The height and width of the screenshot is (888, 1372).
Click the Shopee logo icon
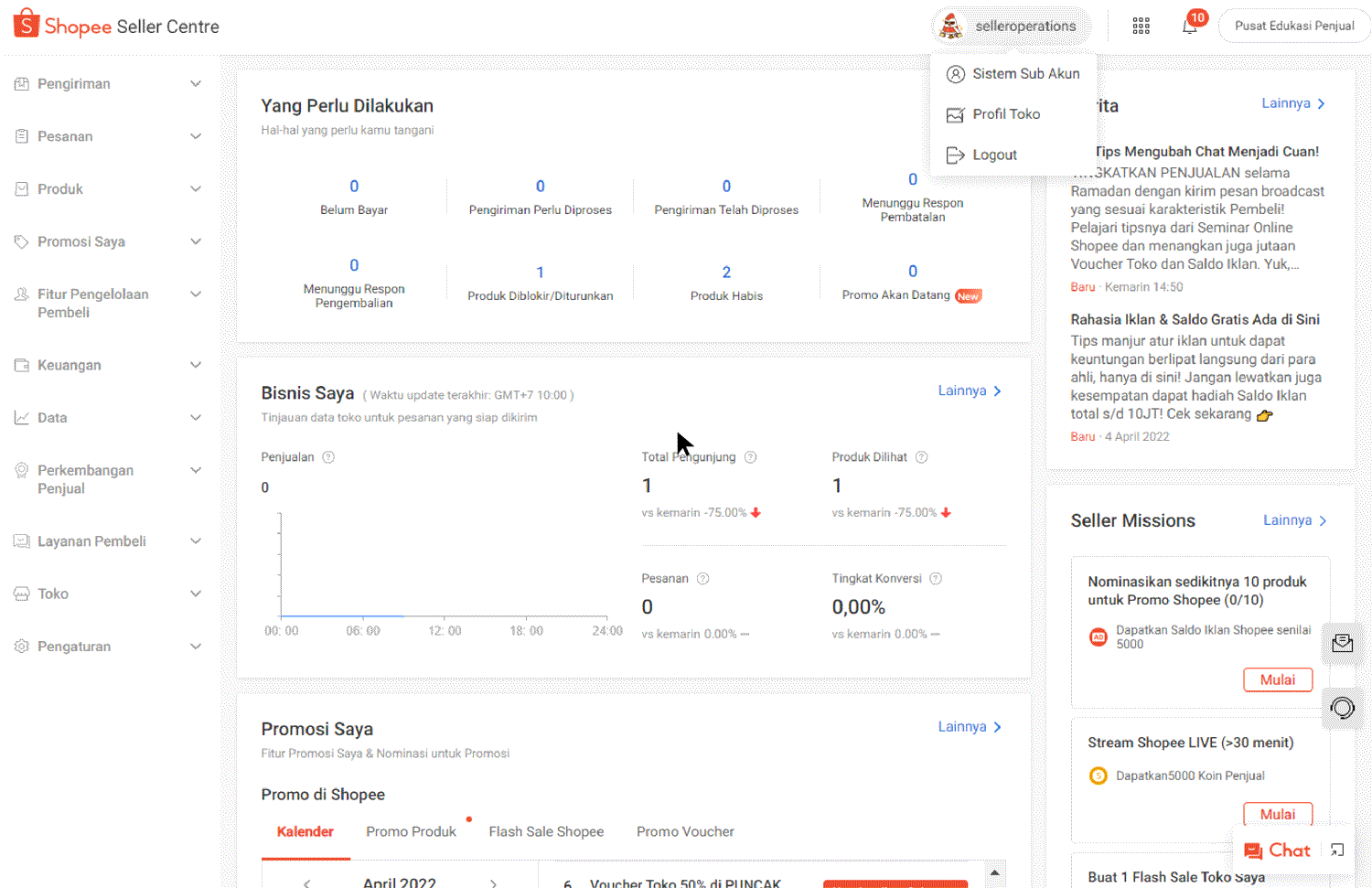(x=27, y=24)
